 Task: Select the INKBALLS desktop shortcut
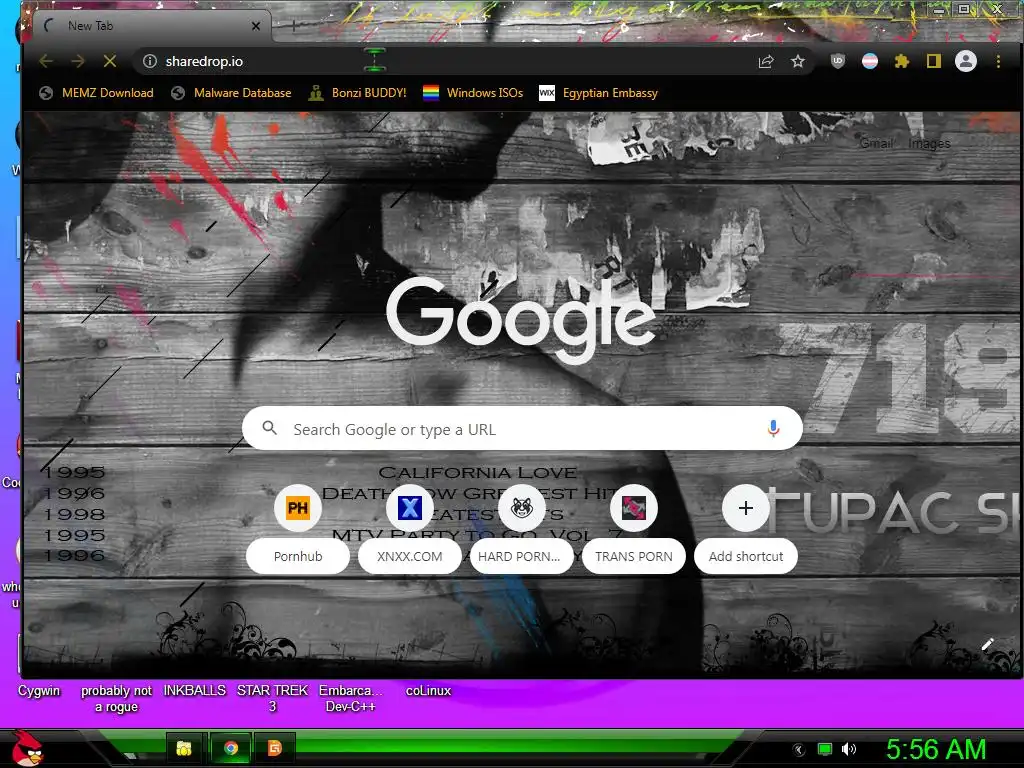pyautogui.click(x=195, y=690)
